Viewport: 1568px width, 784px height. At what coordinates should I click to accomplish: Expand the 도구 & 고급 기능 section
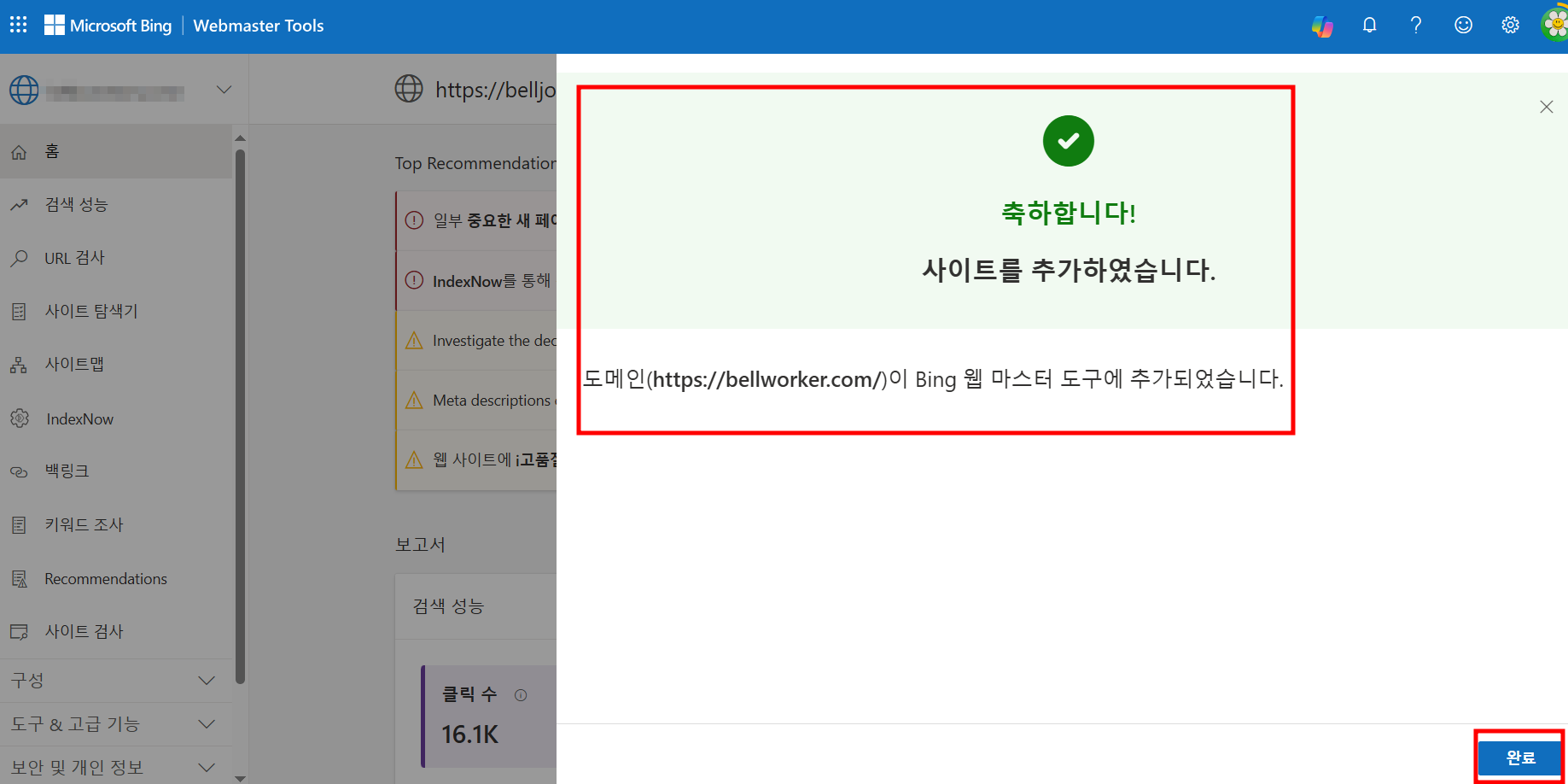[x=116, y=724]
